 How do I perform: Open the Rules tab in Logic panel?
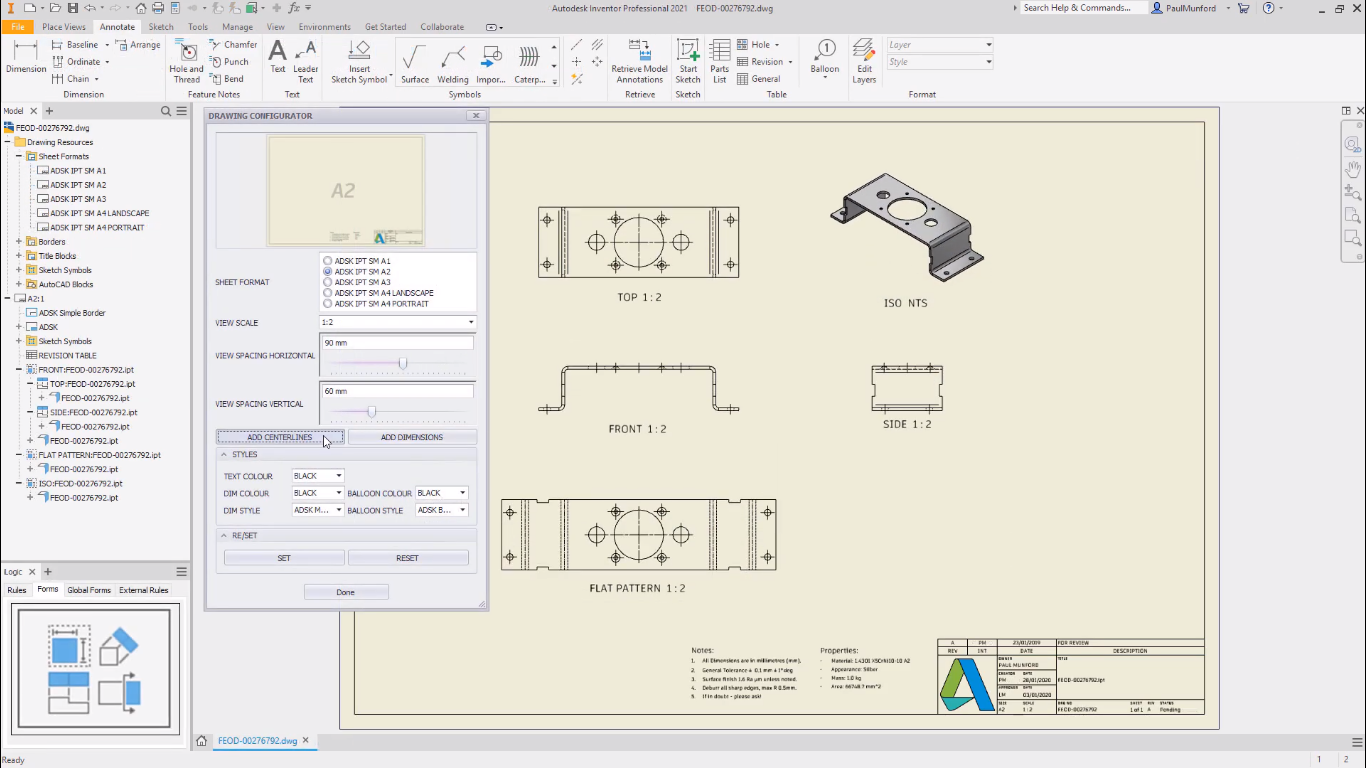coord(17,590)
